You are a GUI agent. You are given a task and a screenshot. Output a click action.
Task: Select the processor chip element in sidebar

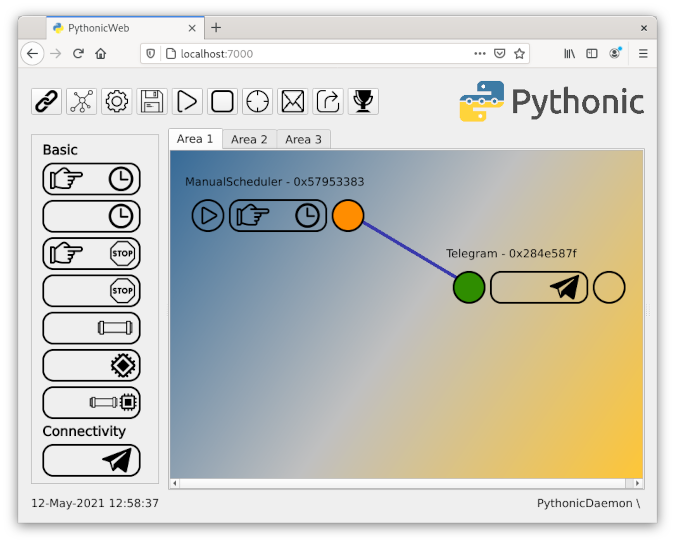92,365
